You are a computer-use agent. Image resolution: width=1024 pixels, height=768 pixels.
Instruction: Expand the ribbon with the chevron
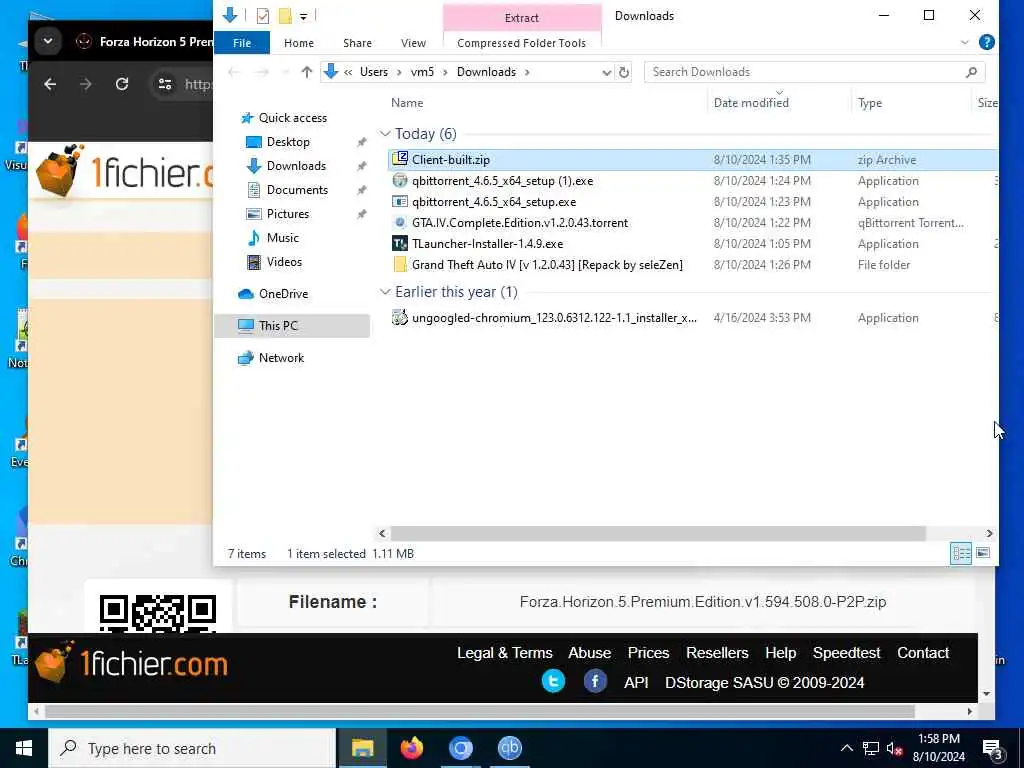[x=965, y=43]
